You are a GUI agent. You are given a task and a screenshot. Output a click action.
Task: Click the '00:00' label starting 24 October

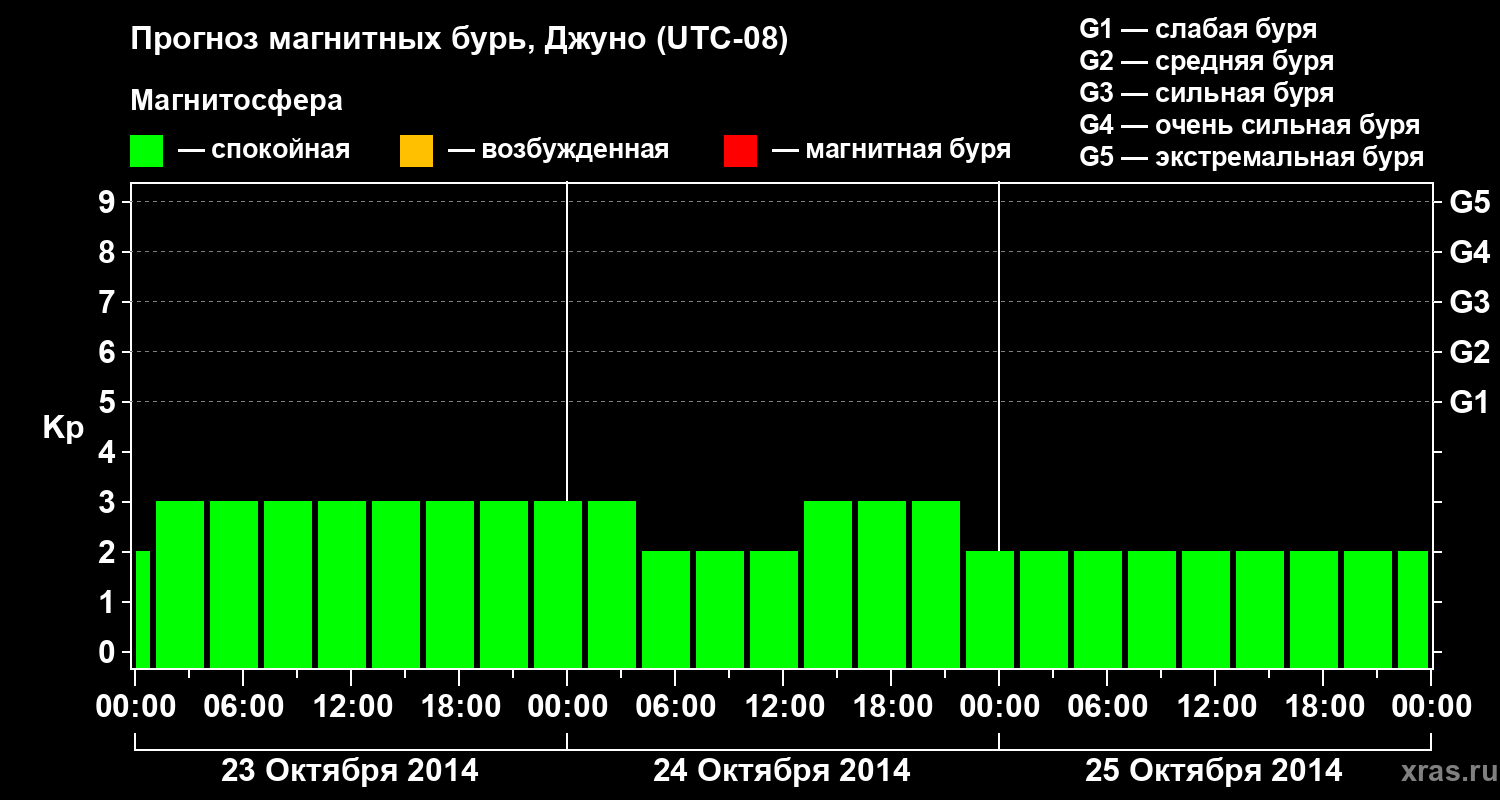[x=567, y=707]
